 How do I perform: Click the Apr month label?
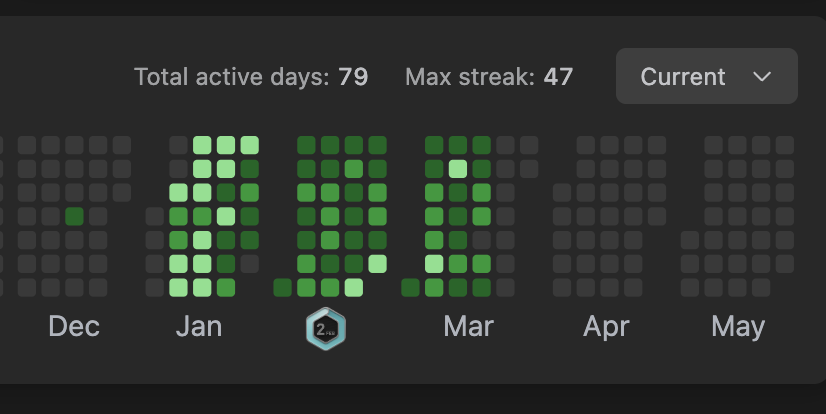[x=605, y=327]
